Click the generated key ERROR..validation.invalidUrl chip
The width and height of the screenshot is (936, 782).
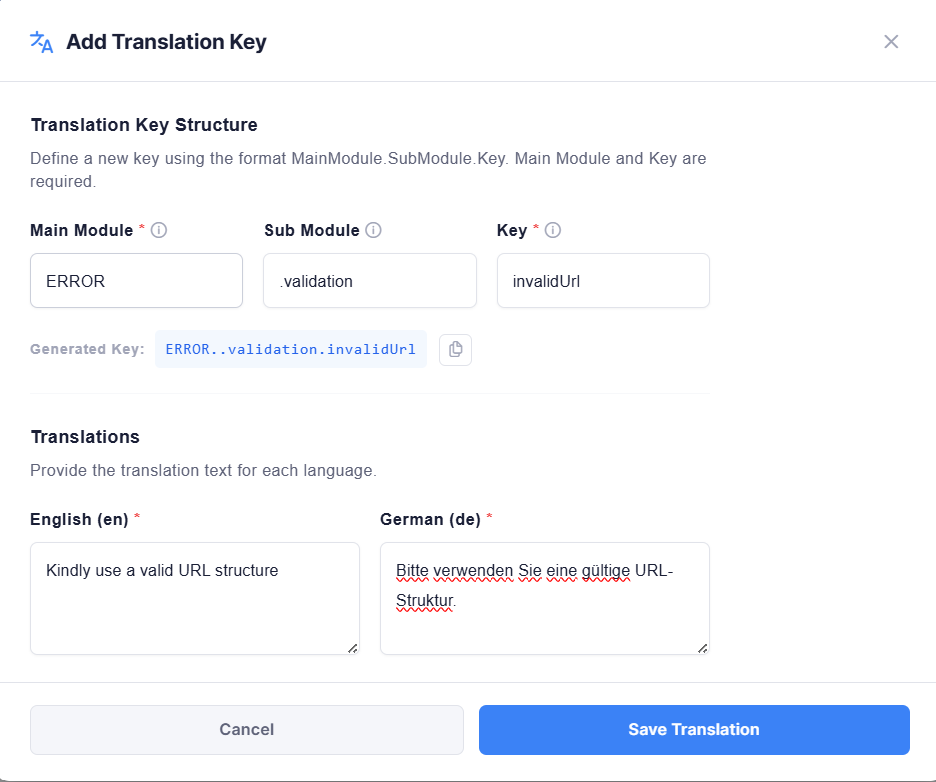(290, 349)
